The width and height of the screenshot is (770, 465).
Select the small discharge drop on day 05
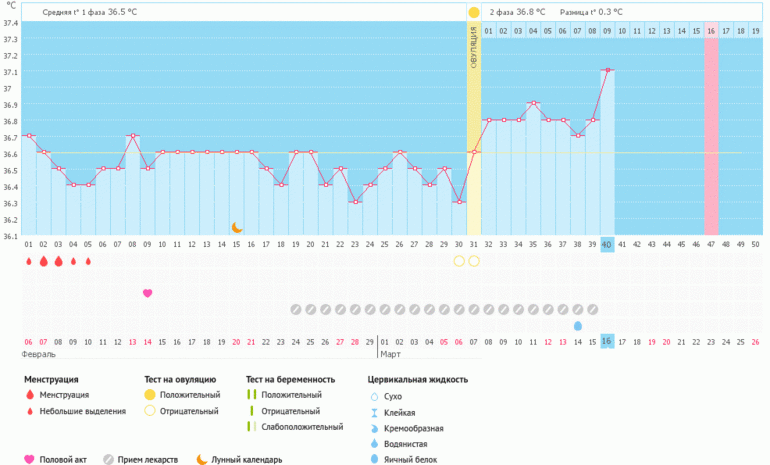[88, 262]
